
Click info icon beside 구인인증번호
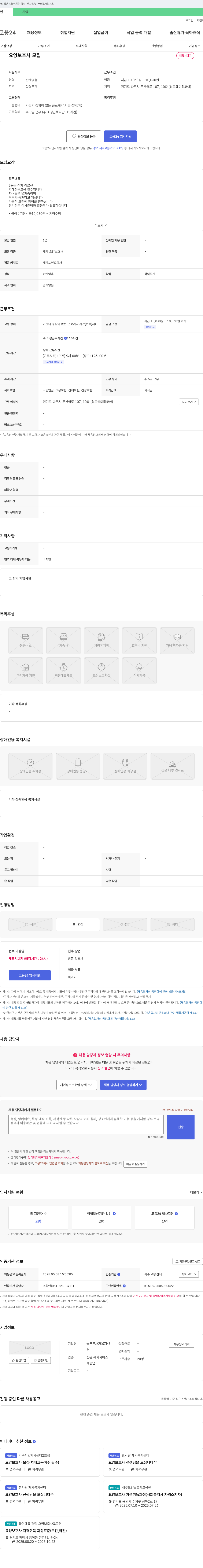(124, 1286)
